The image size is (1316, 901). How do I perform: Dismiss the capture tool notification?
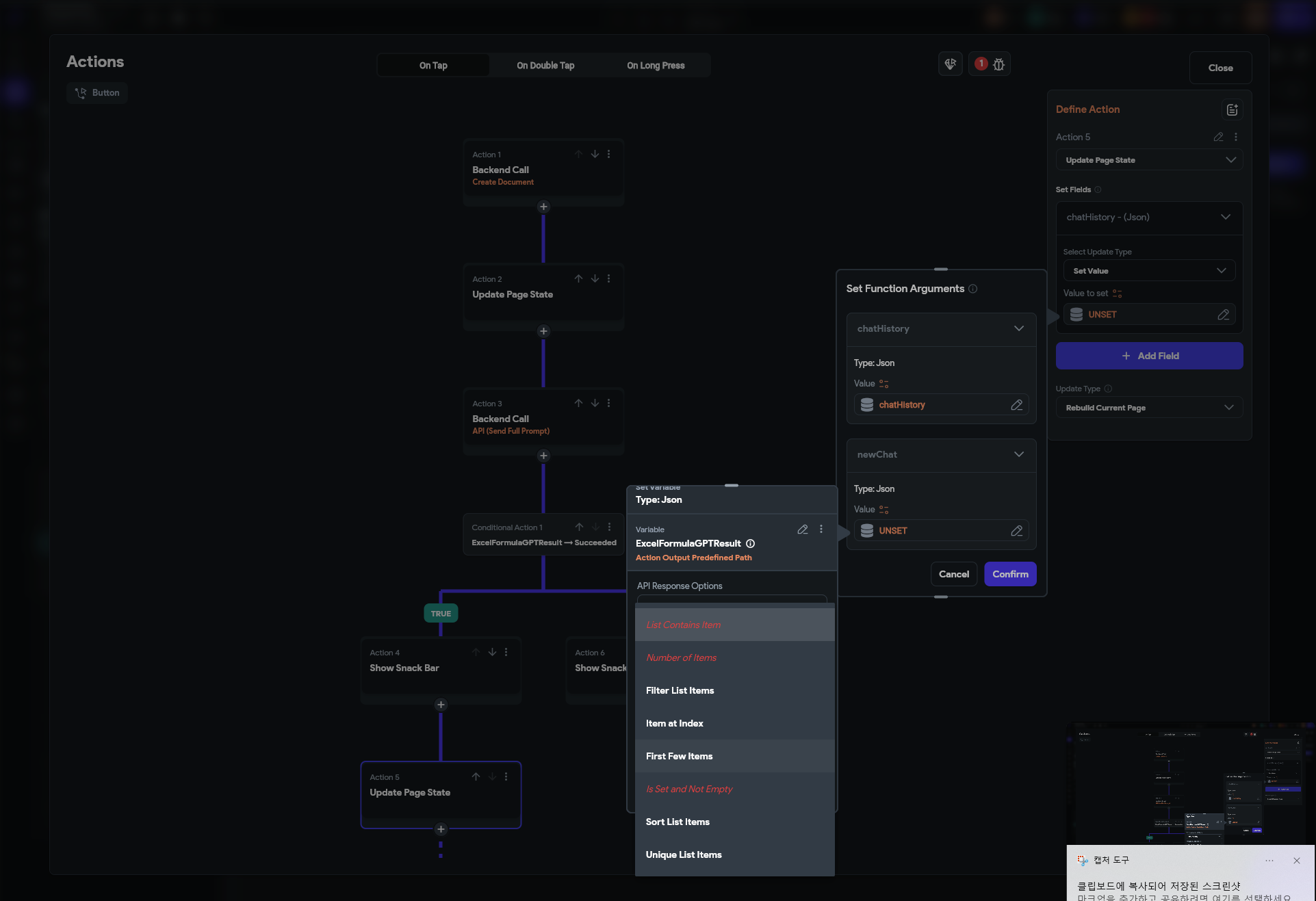point(1296,861)
